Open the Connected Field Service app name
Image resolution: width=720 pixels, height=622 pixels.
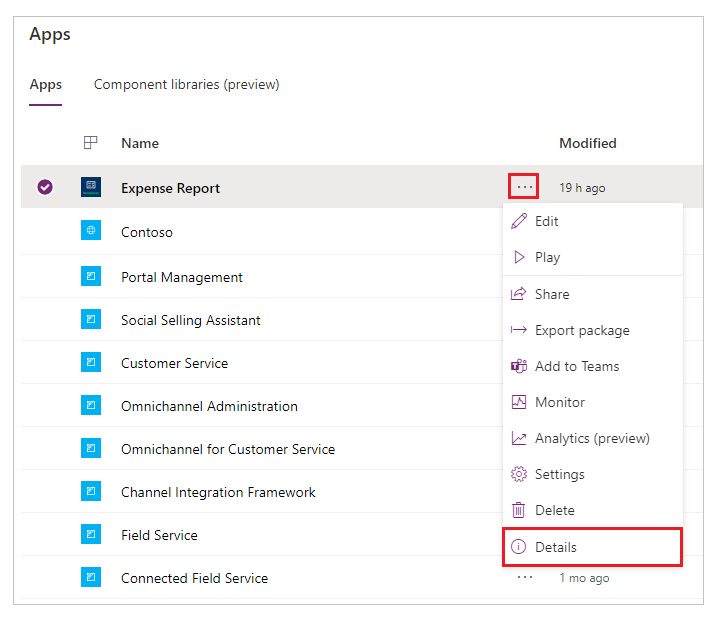coord(195,578)
